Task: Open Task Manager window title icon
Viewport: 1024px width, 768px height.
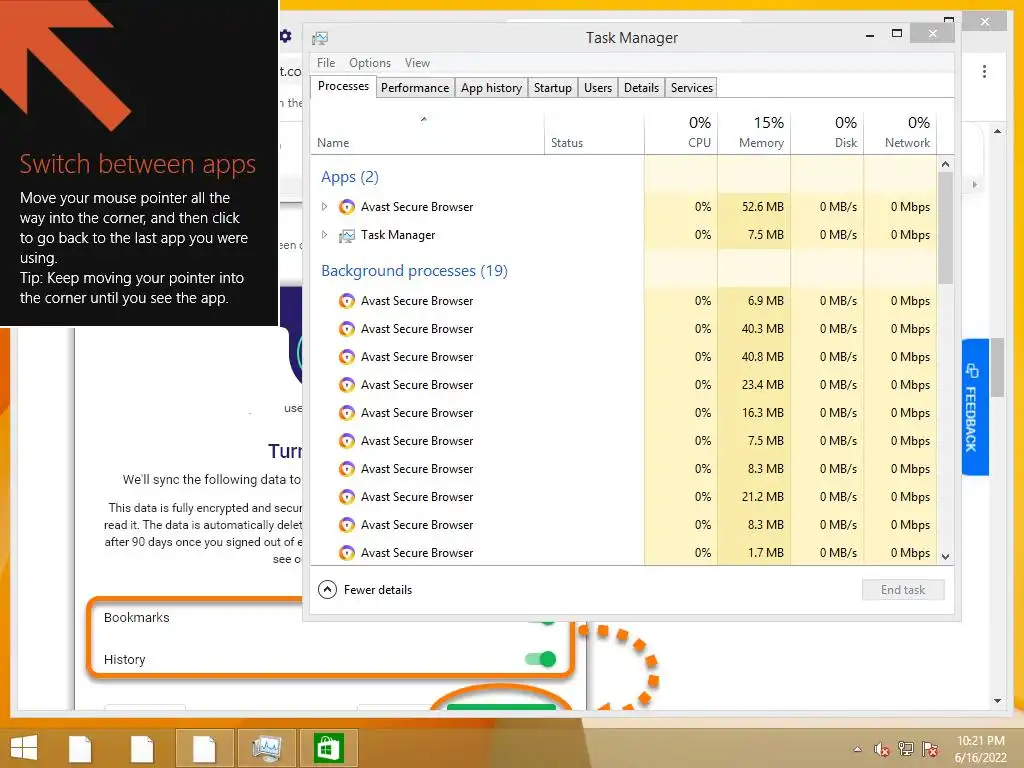Action: (x=320, y=38)
